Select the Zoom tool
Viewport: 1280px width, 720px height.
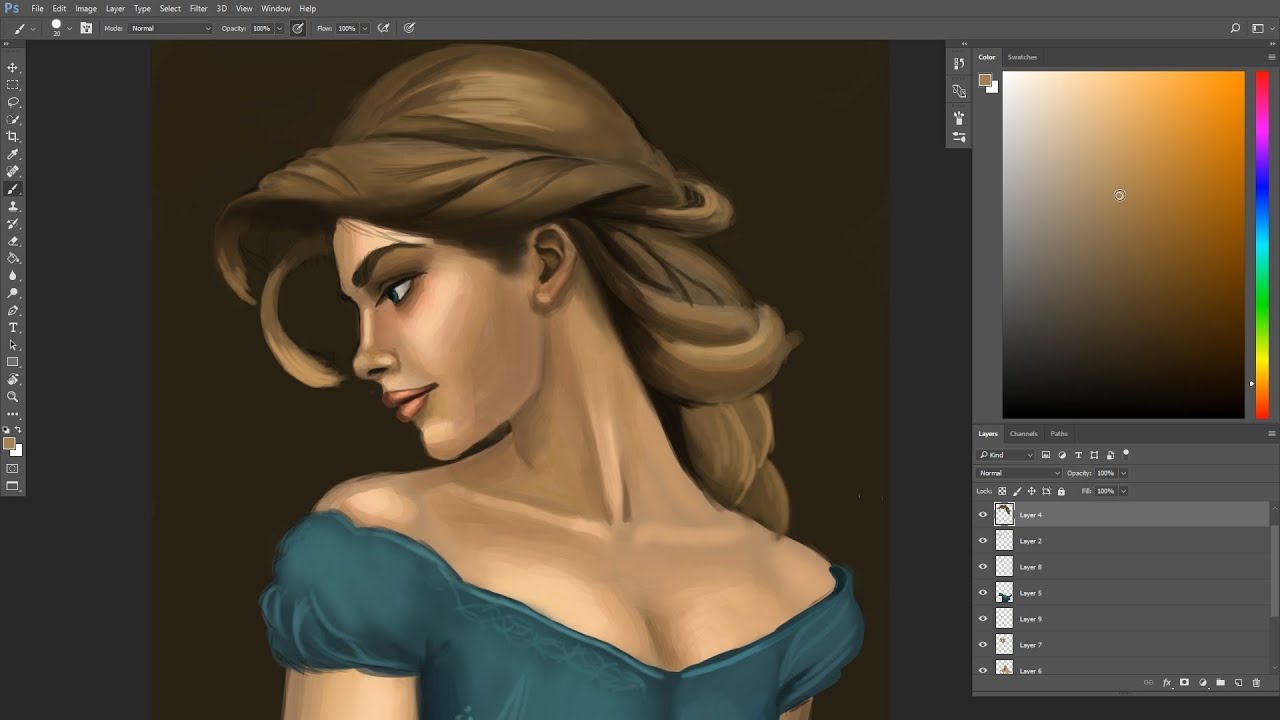tap(13, 397)
